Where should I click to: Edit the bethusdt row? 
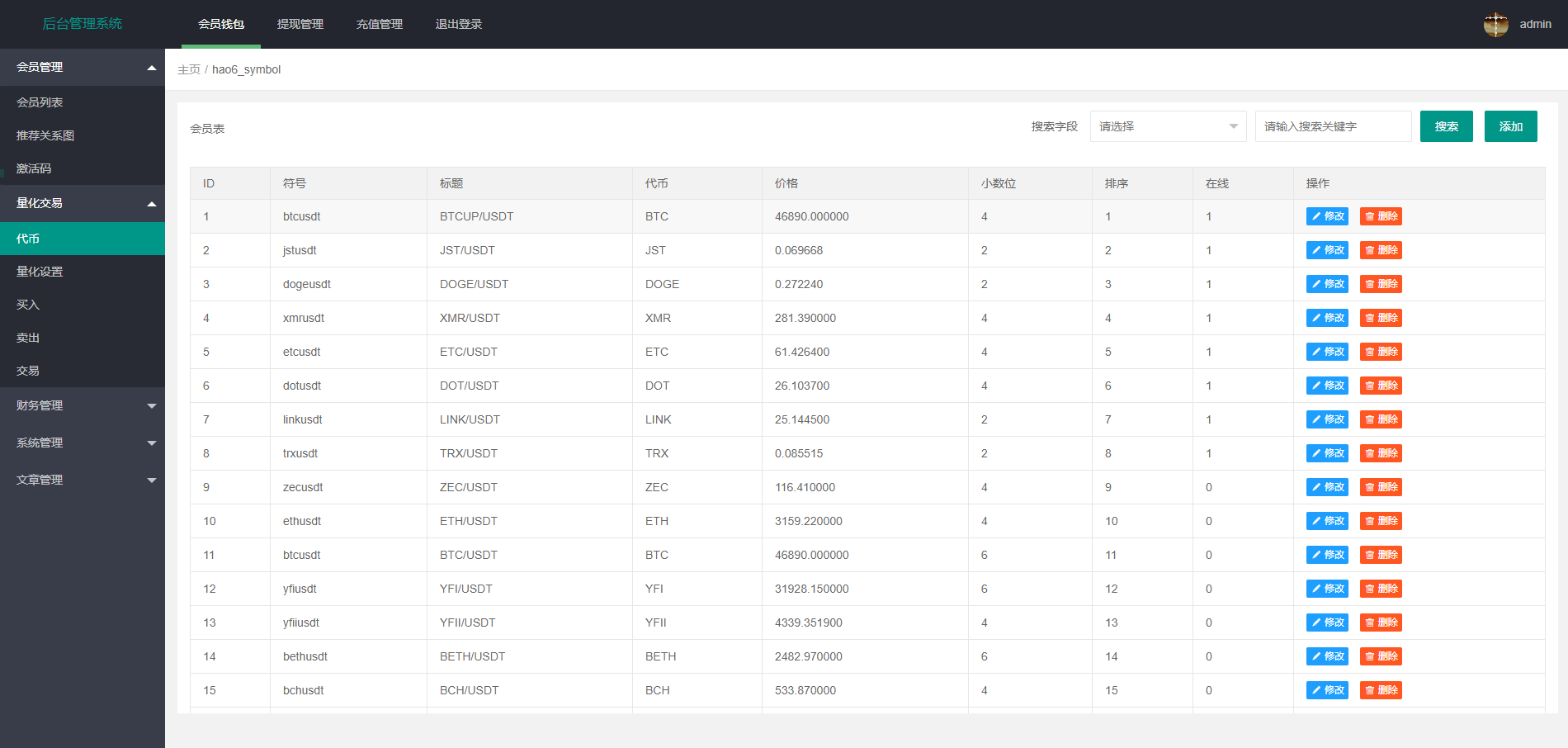point(1327,656)
